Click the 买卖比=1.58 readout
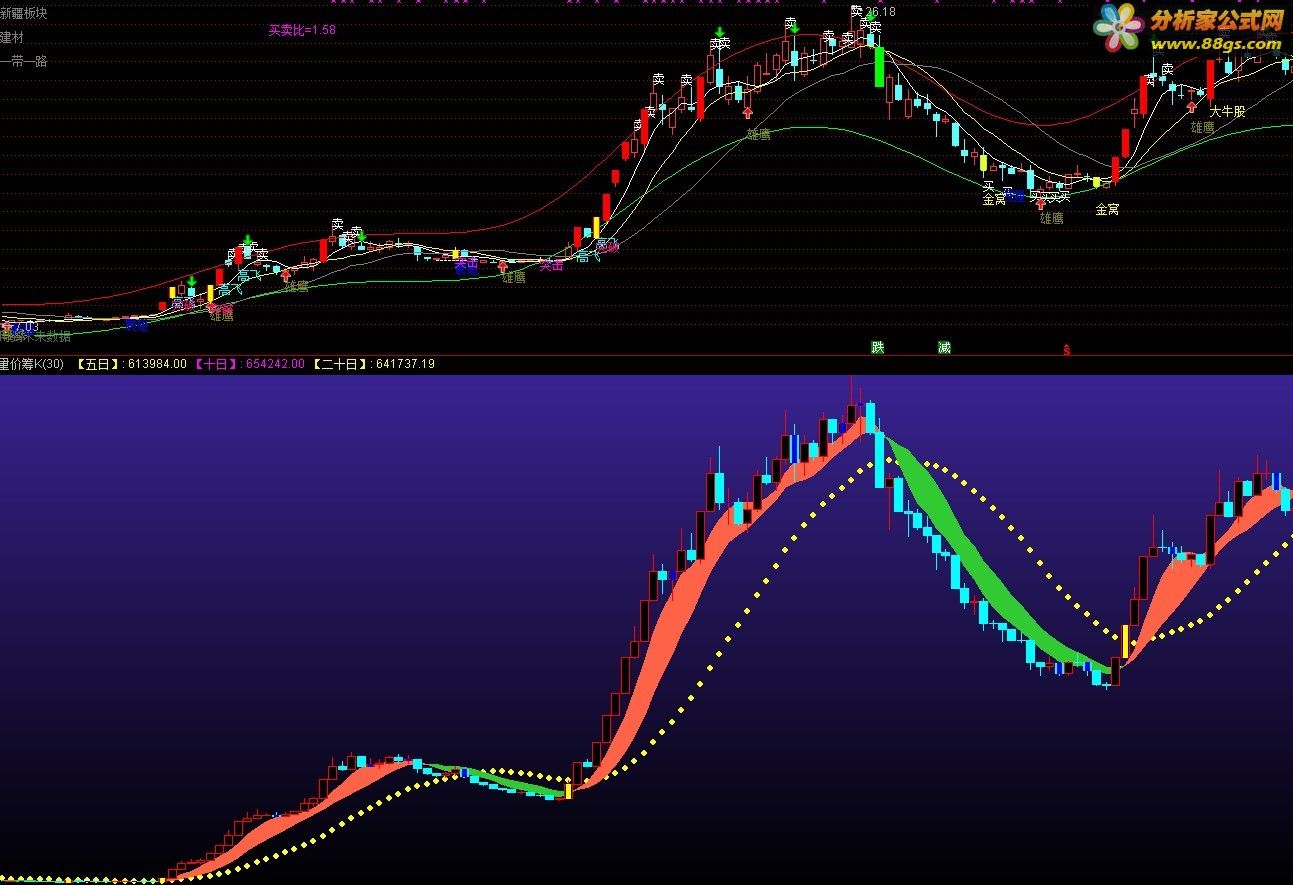Viewport: 1293px width, 885px height. click(x=302, y=30)
